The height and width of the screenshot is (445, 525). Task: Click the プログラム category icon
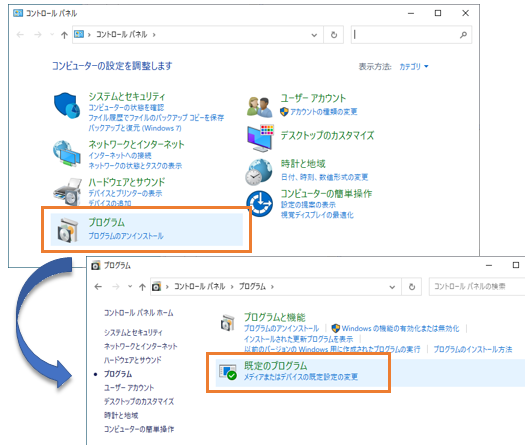point(68,230)
